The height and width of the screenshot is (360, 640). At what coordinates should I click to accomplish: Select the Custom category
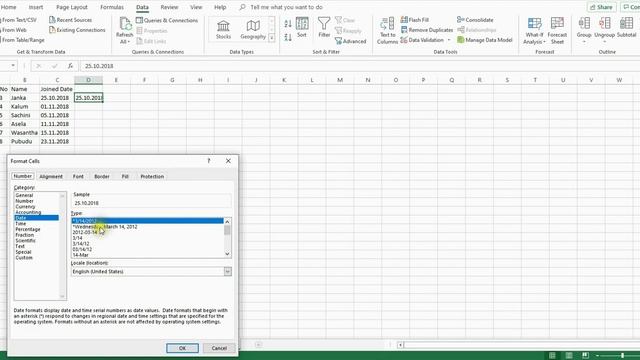point(24,258)
